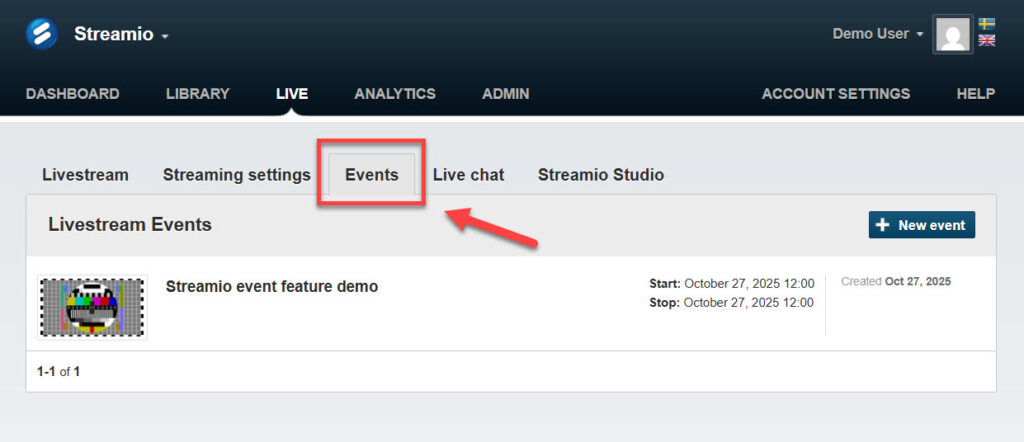Go to the Dashboard menu

click(x=72, y=94)
